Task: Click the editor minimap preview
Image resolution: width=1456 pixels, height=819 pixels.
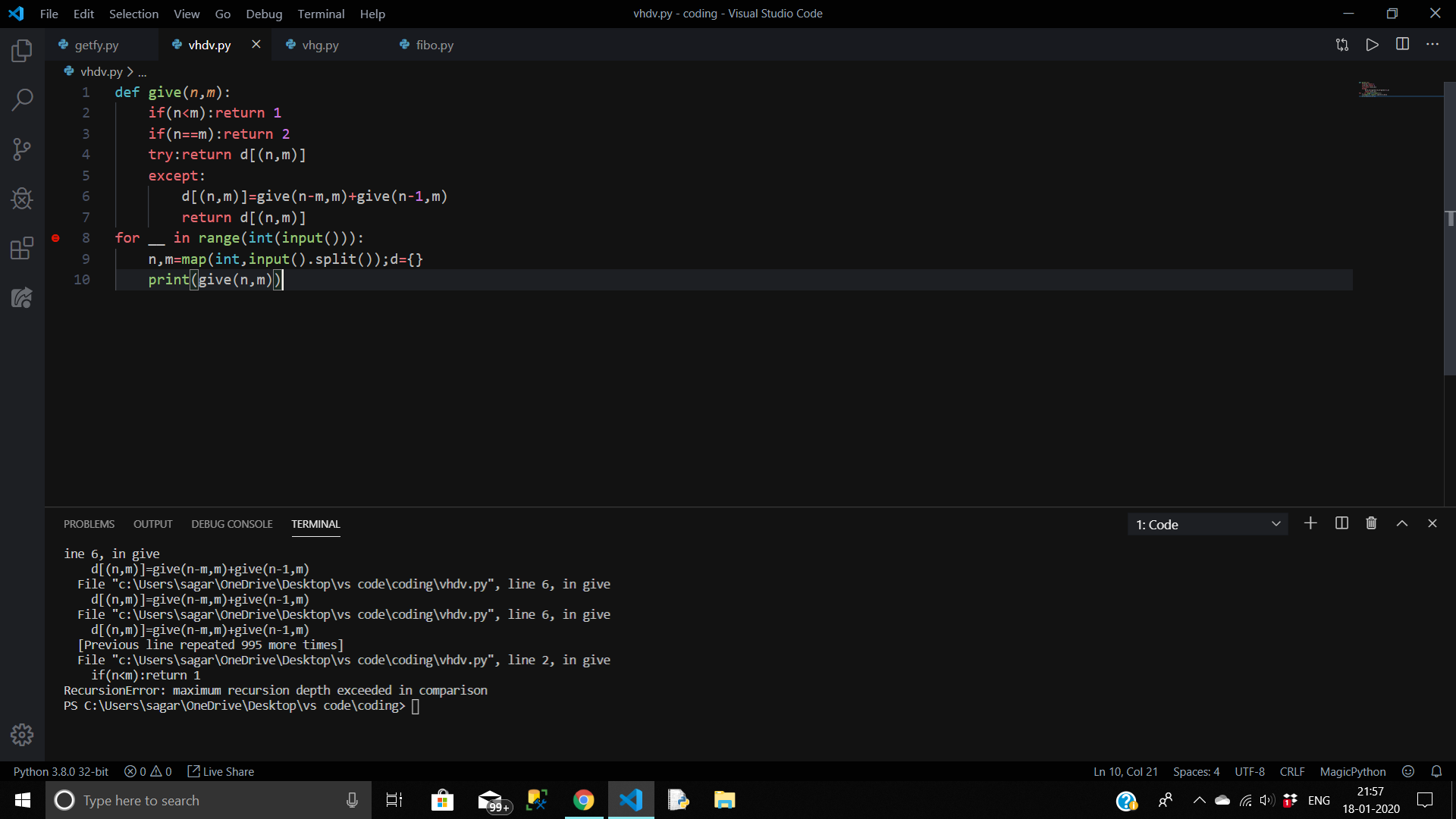Action: tap(1374, 89)
